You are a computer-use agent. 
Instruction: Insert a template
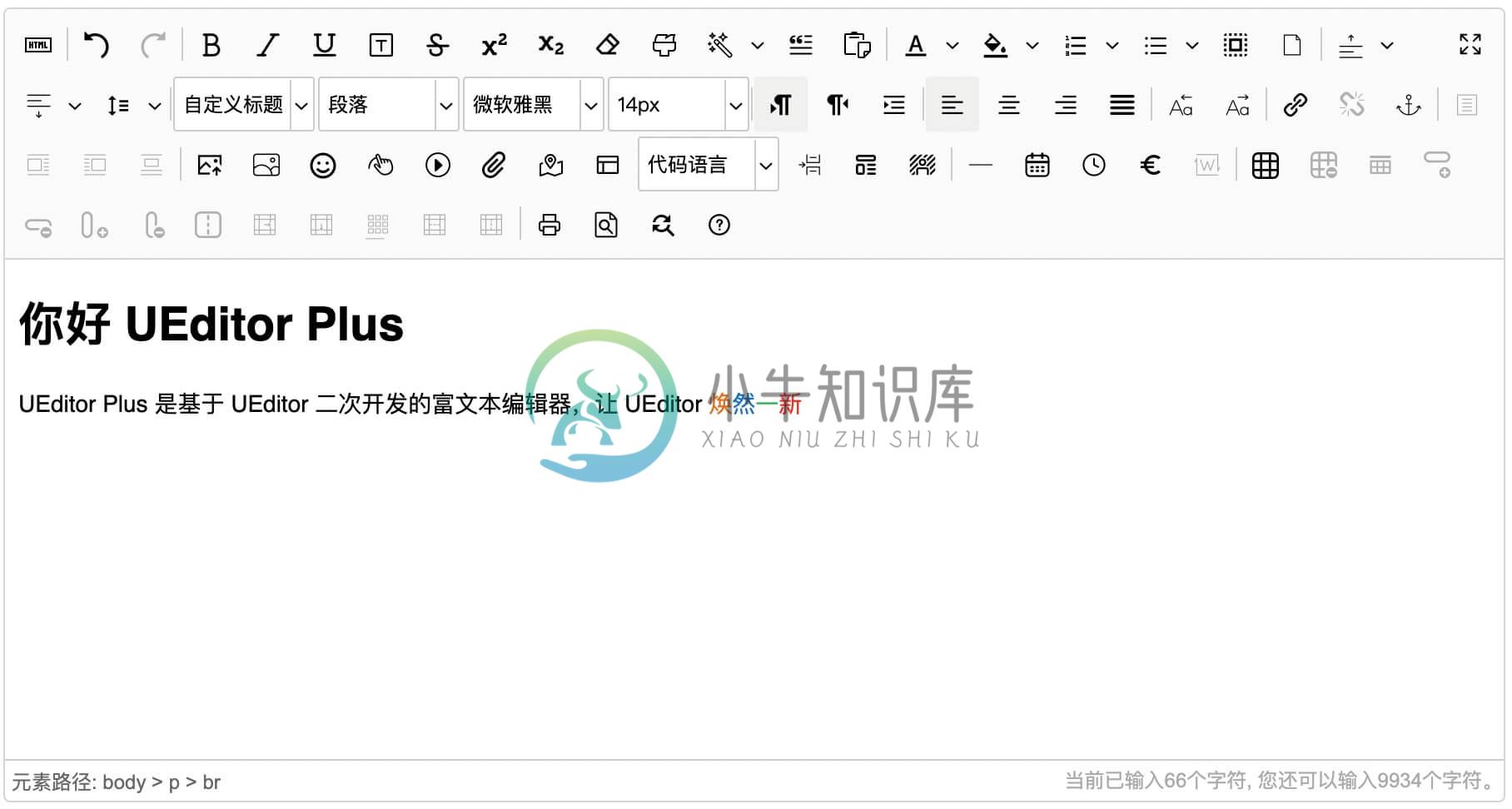click(866, 165)
